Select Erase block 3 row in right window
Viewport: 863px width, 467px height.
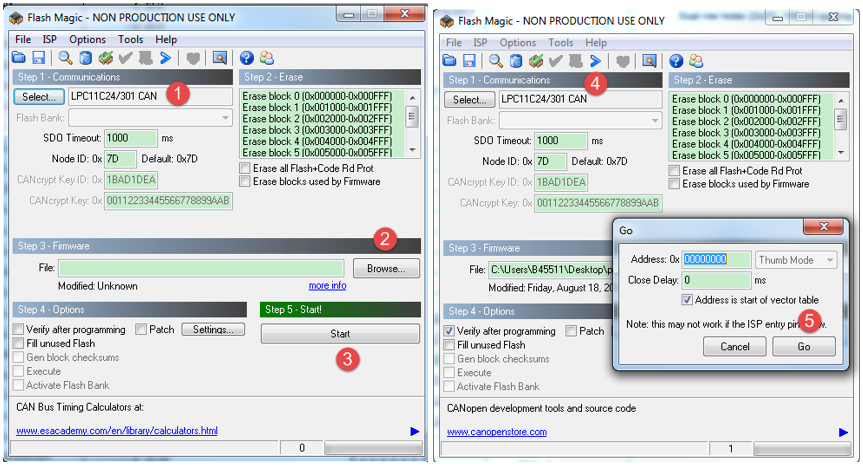(746, 133)
